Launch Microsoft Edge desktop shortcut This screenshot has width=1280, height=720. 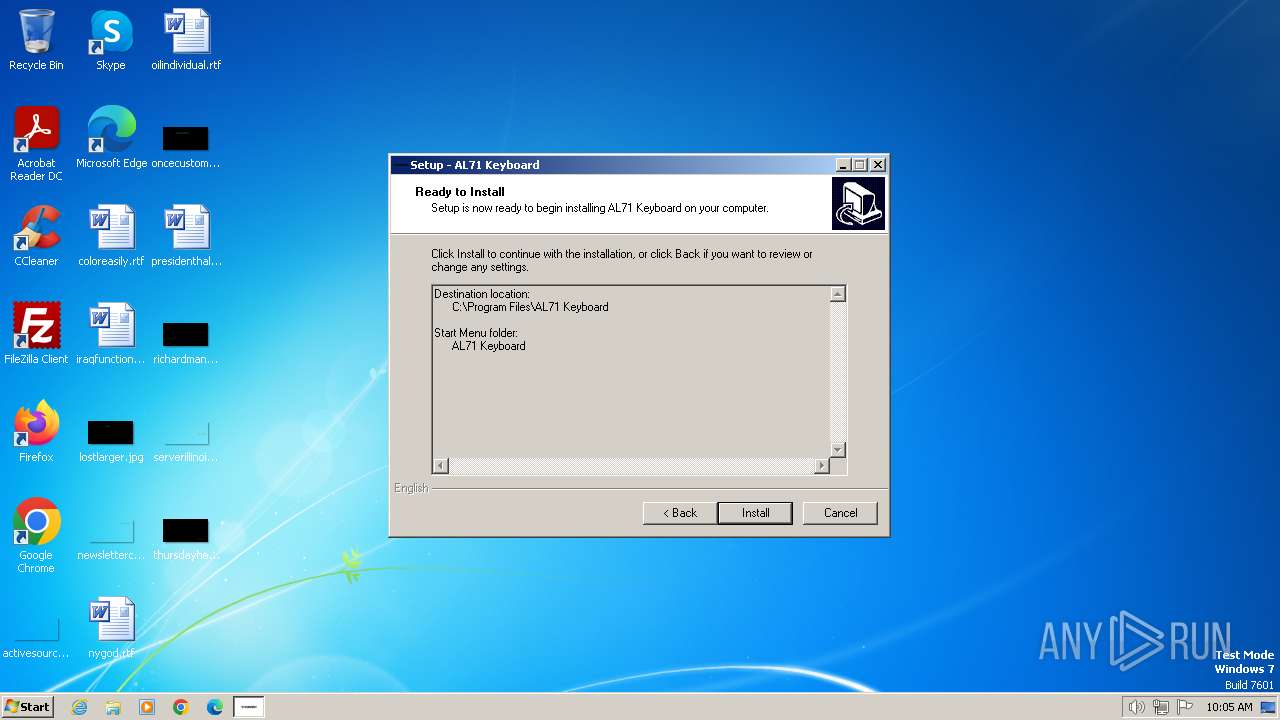111,138
